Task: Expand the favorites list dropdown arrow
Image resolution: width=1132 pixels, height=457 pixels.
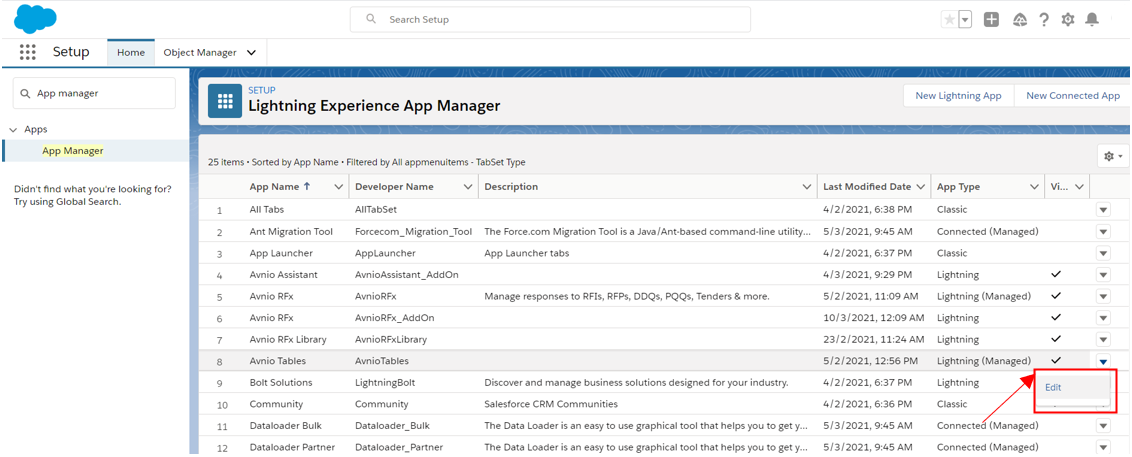Action: click(965, 20)
